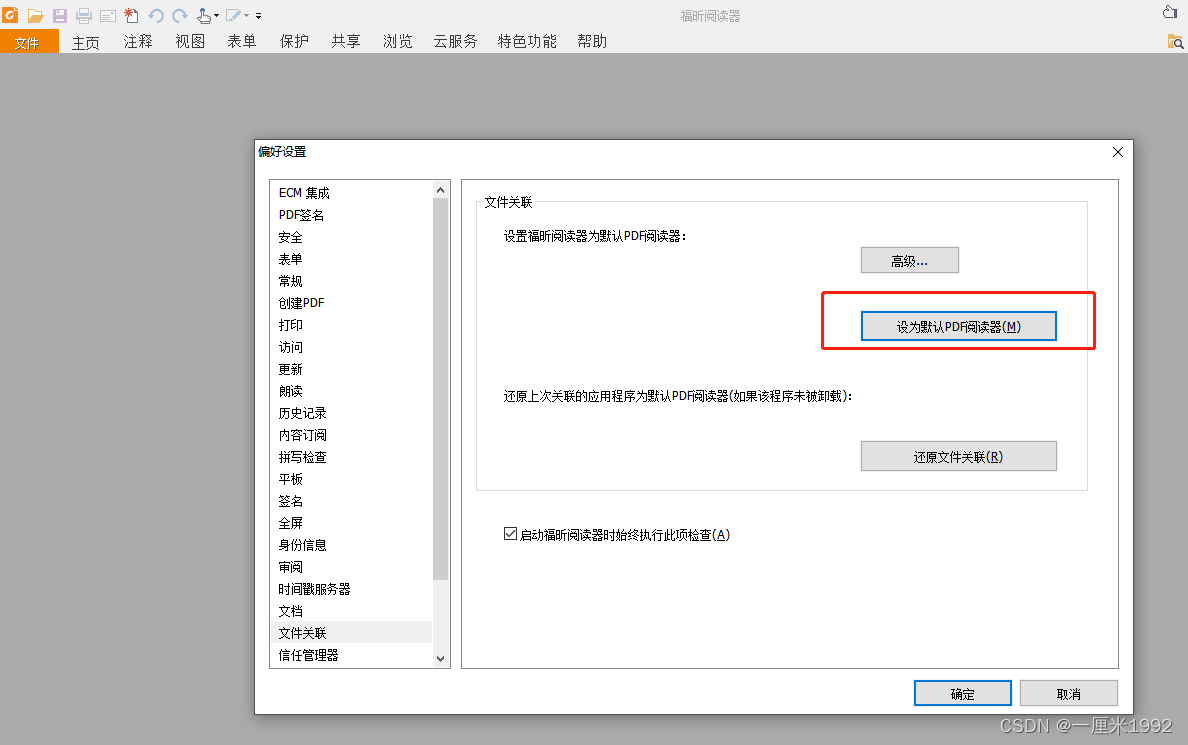Select 朗读 in preferences list
1188x745 pixels.
tap(351, 391)
